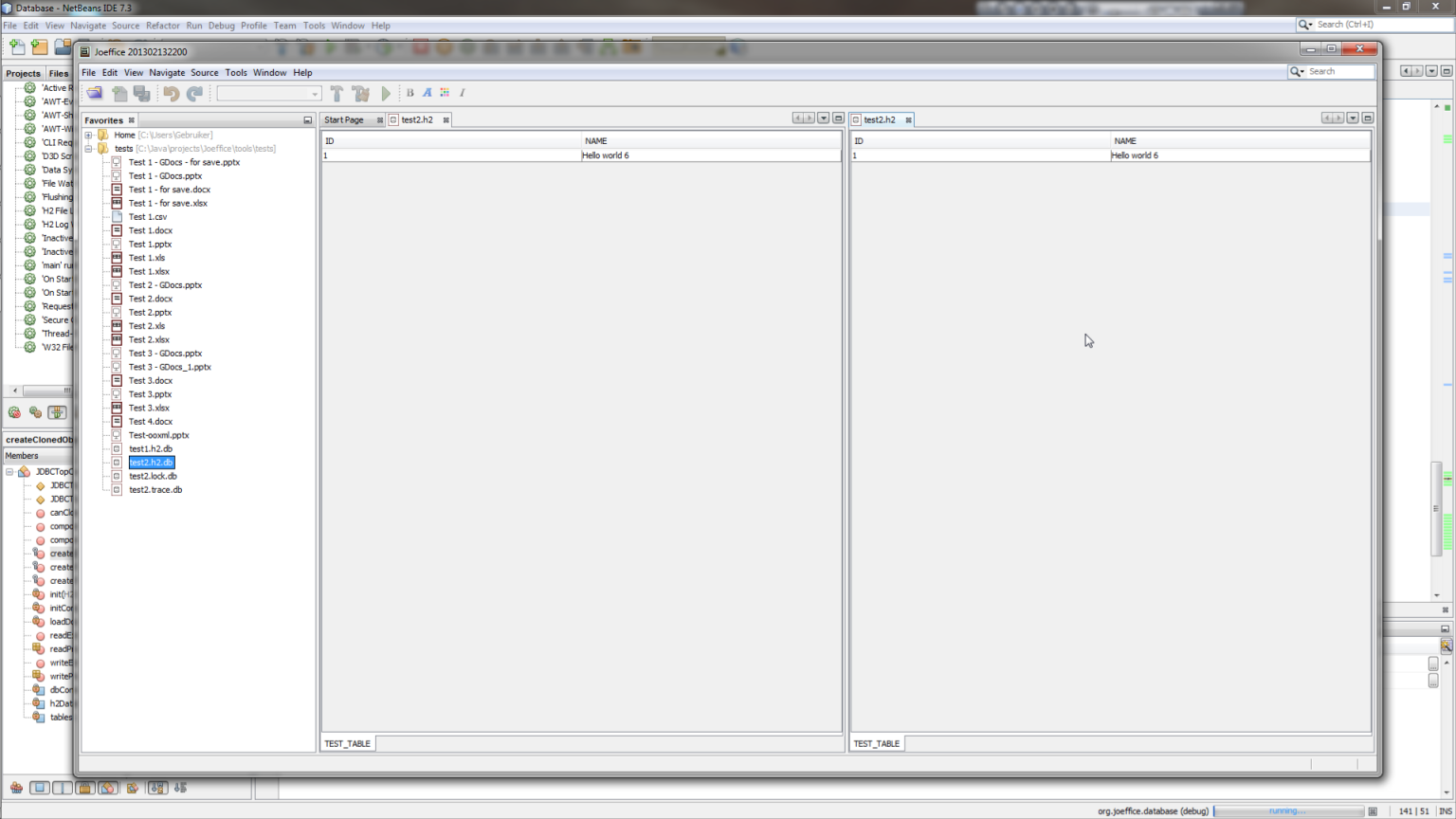1456x819 pixels.
Task: Open the Tools menu in Joeffice
Action: point(236,72)
